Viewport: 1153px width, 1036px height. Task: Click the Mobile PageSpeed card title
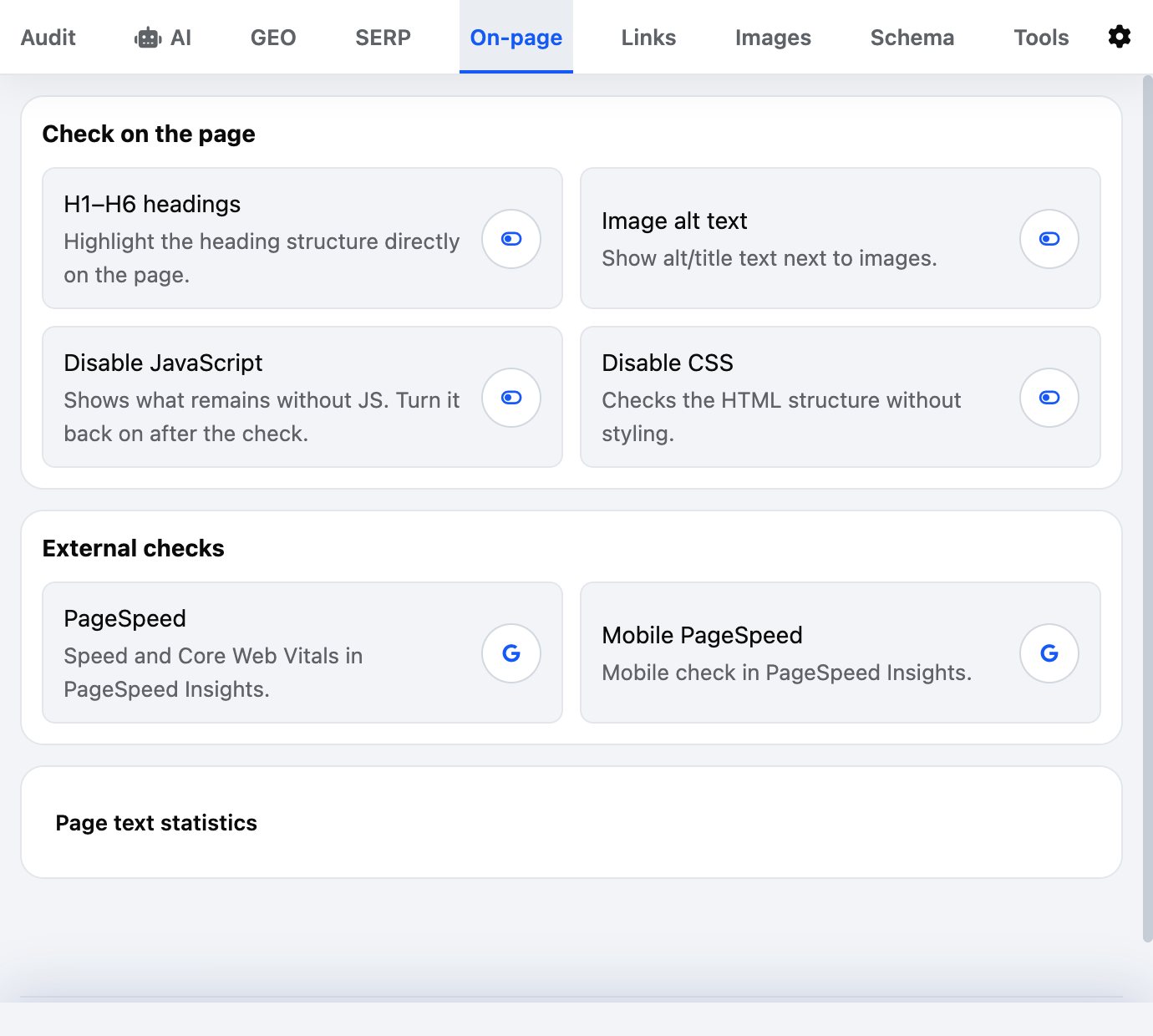pos(702,635)
